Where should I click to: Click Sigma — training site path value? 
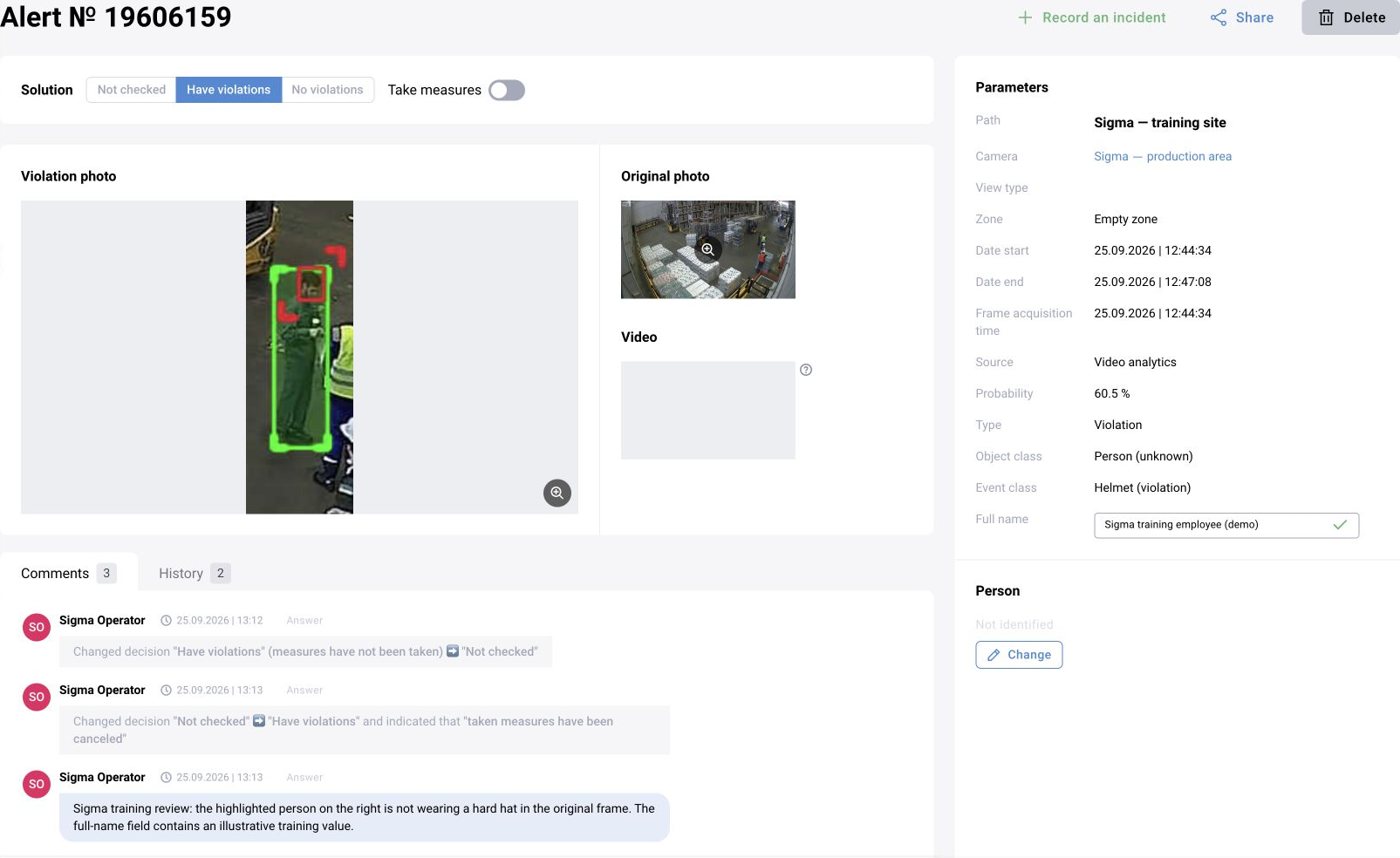(x=1160, y=123)
